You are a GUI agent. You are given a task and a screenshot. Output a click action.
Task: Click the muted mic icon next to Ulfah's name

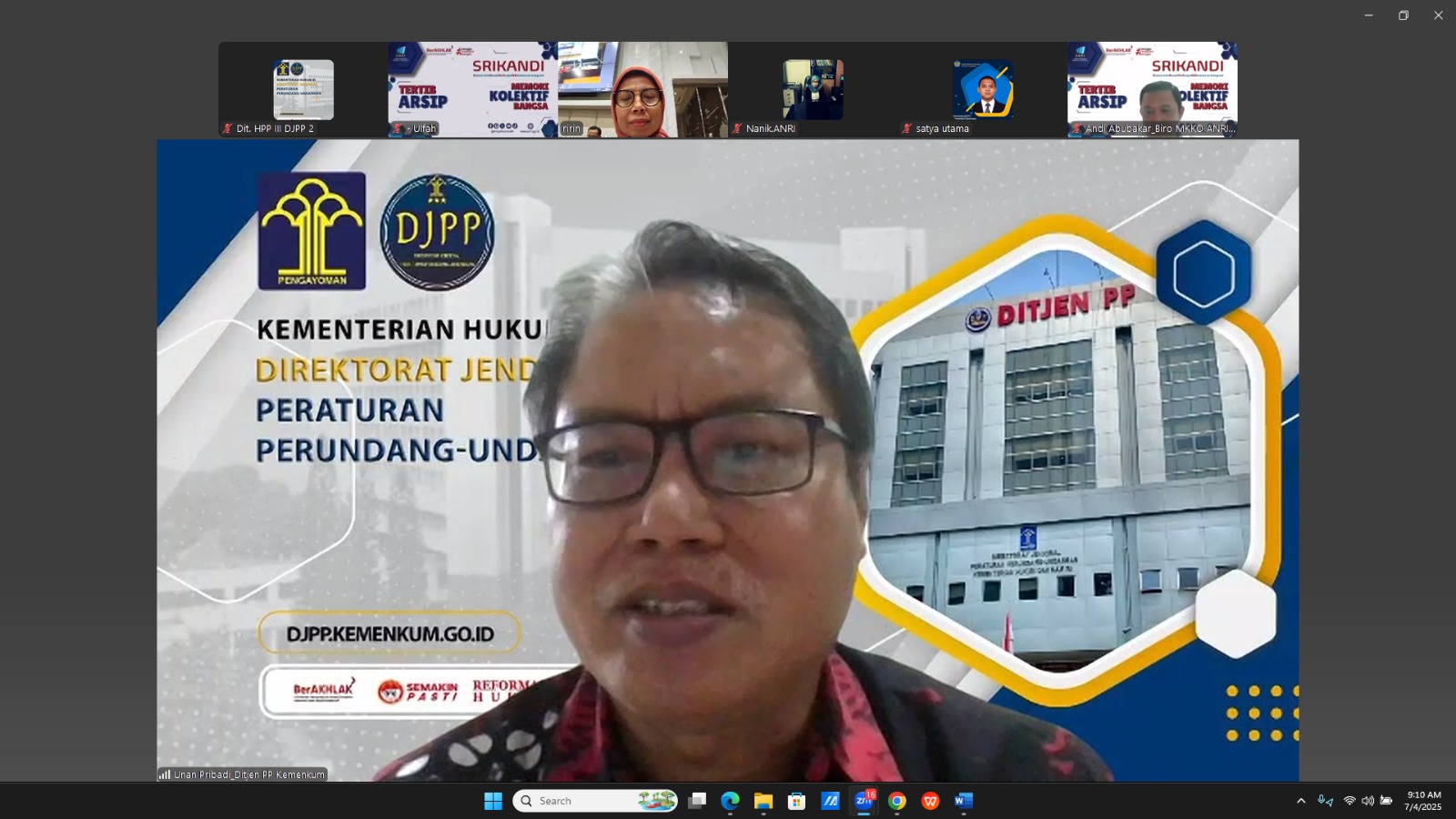398,128
